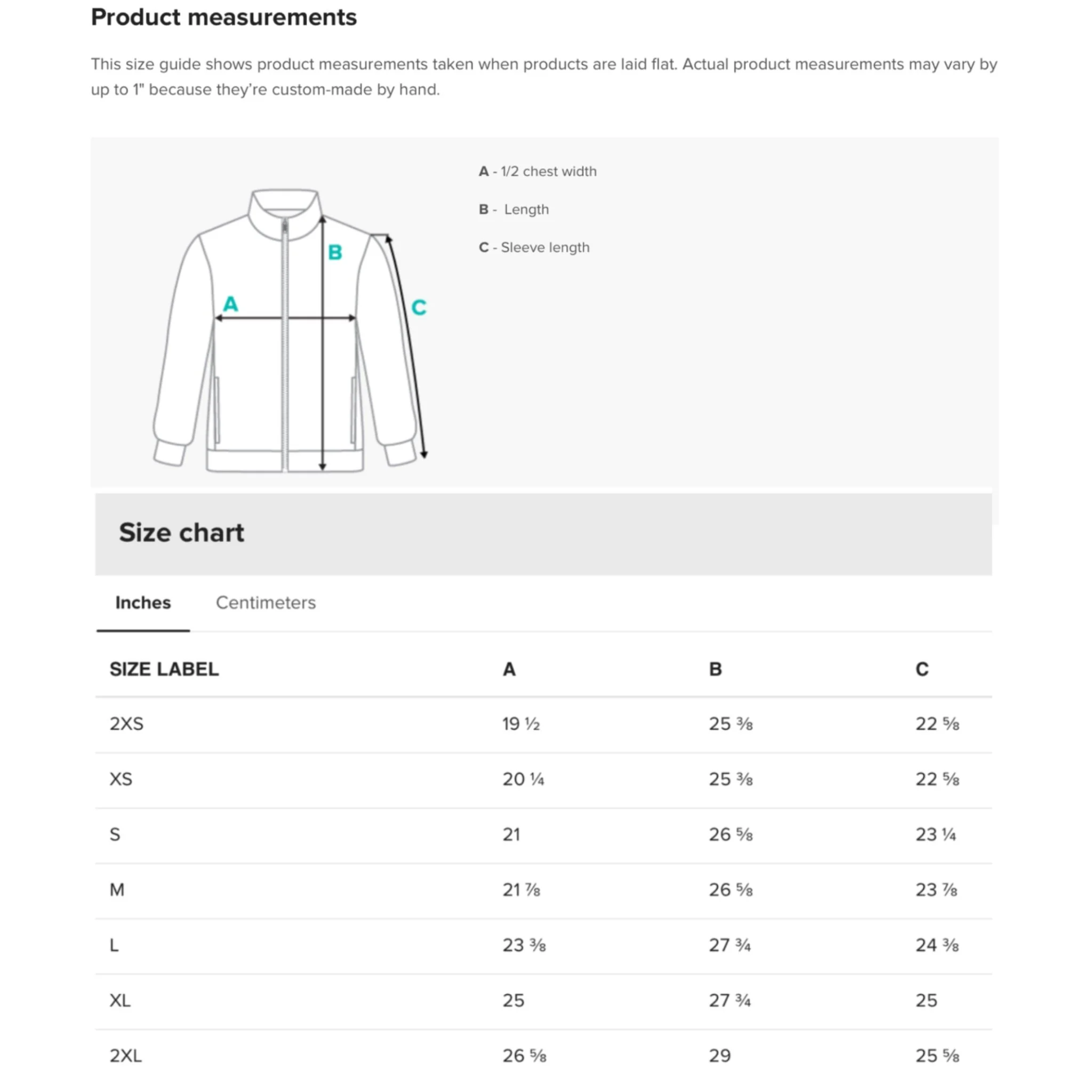Viewport: 1092px width, 1092px height.
Task: Select the 2XS row label
Action: tap(126, 724)
